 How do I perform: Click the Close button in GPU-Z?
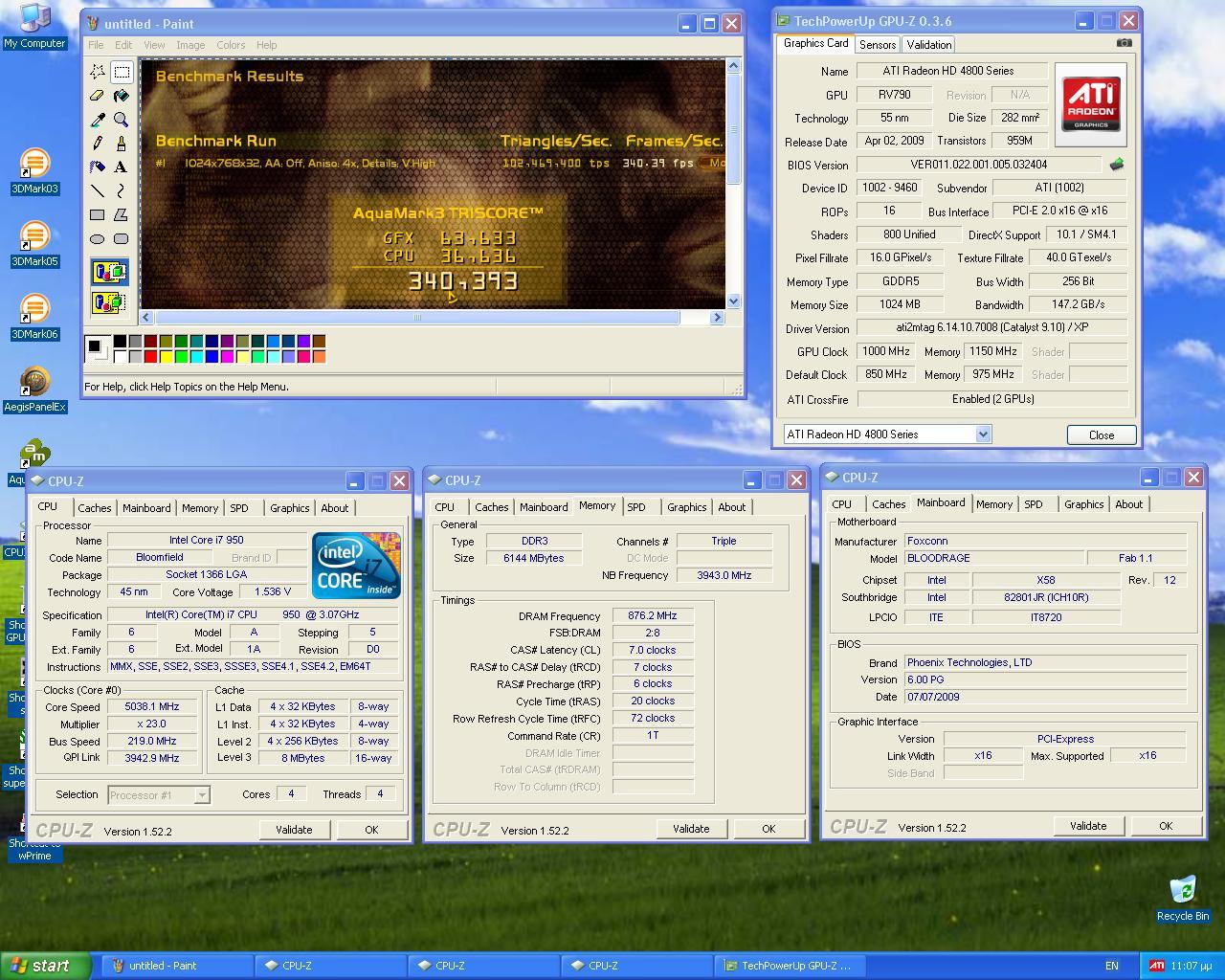point(1102,434)
